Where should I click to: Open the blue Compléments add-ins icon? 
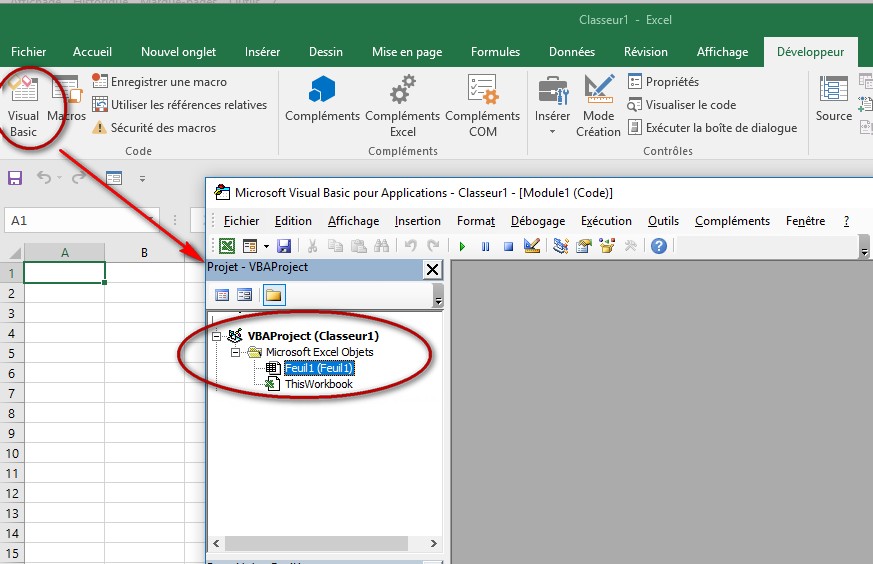point(322,99)
